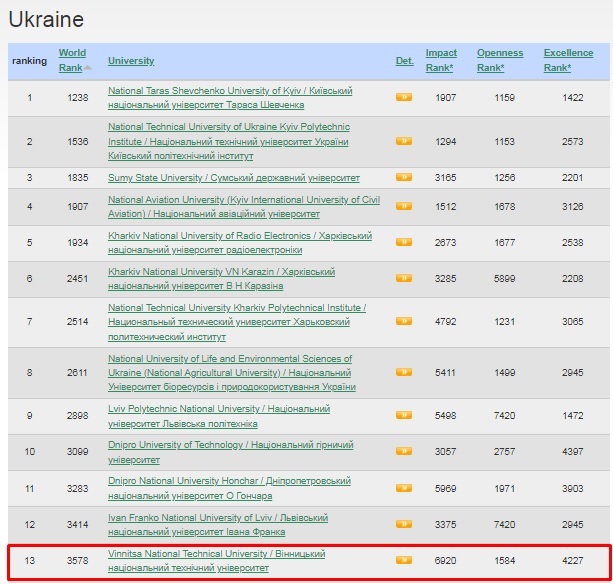Open Sumy State University link
Image resolution: width=613 pixels, height=585 pixels.
click(234, 178)
